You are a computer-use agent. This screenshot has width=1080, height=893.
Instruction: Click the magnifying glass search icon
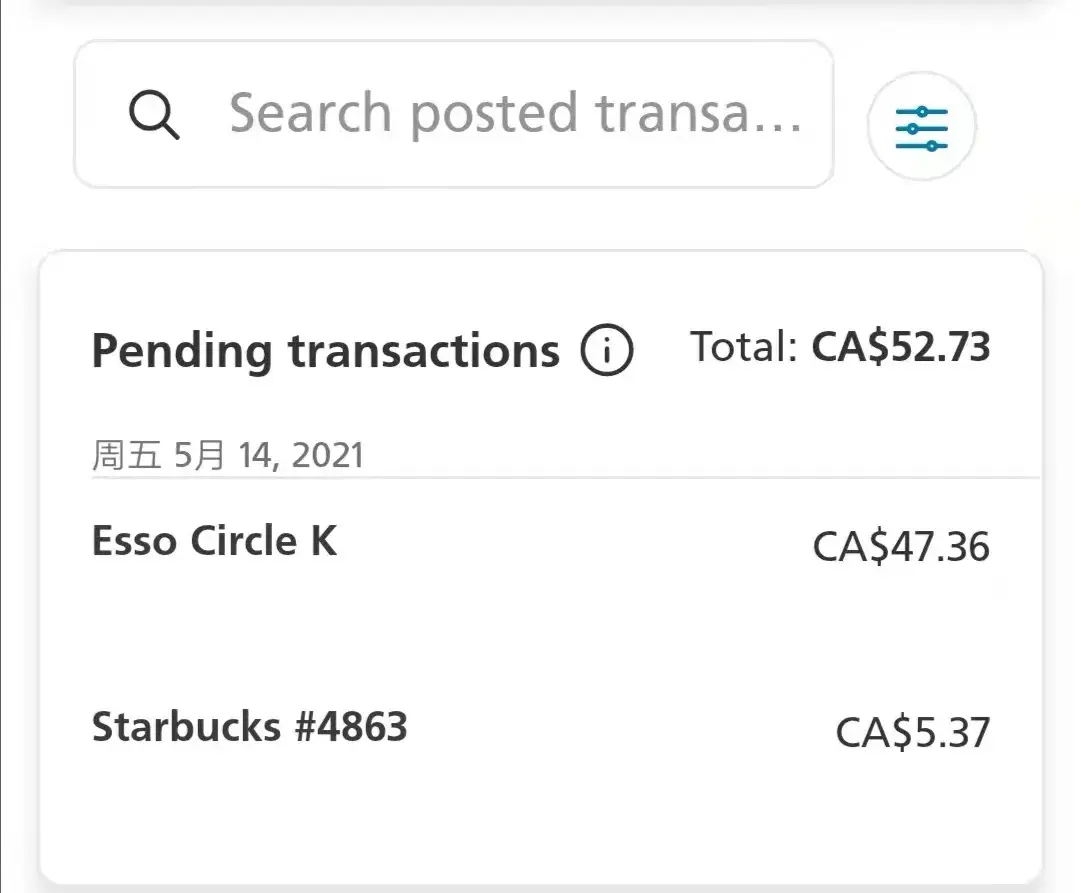pos(154,115)
